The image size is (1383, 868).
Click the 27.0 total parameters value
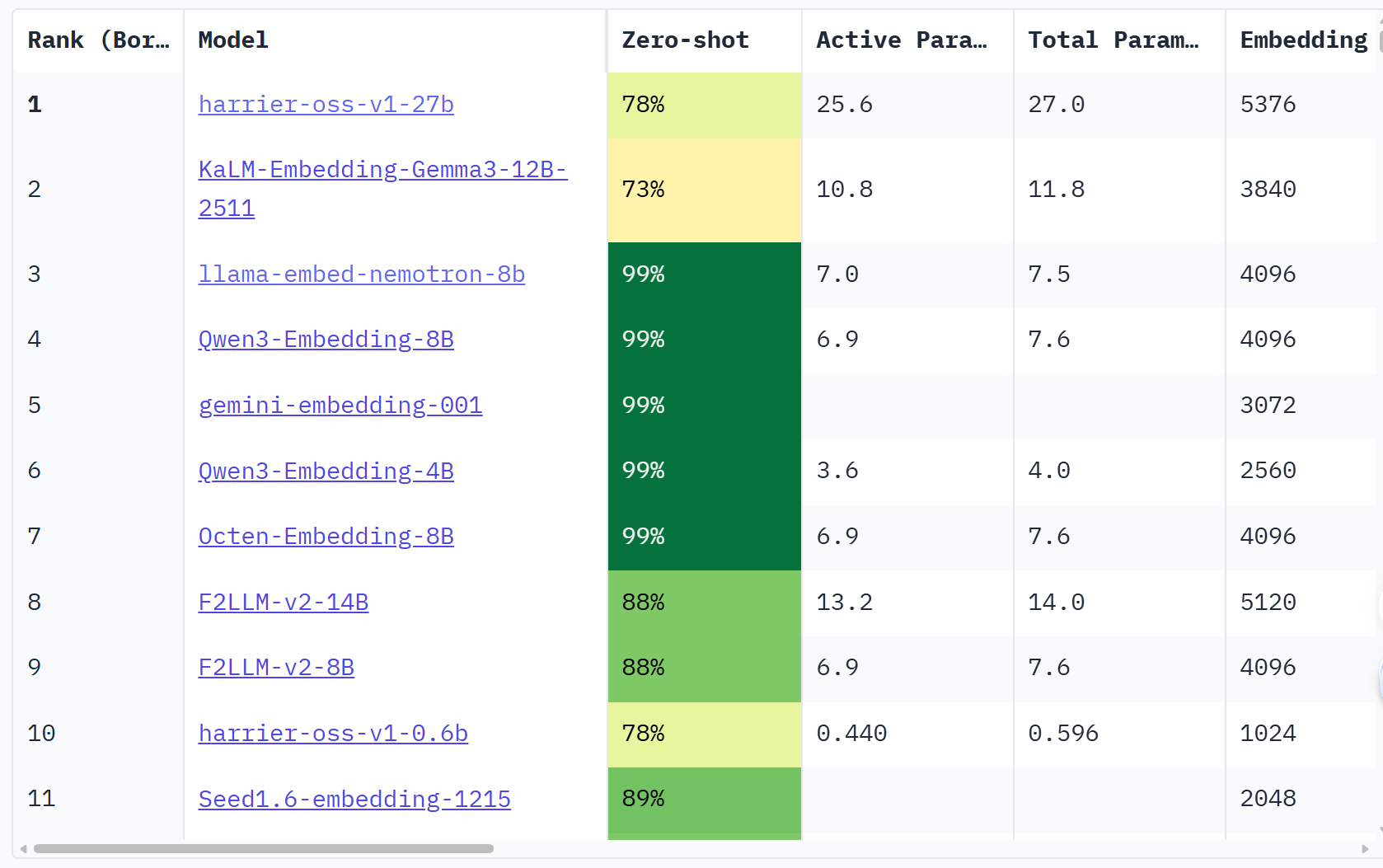1056,105
